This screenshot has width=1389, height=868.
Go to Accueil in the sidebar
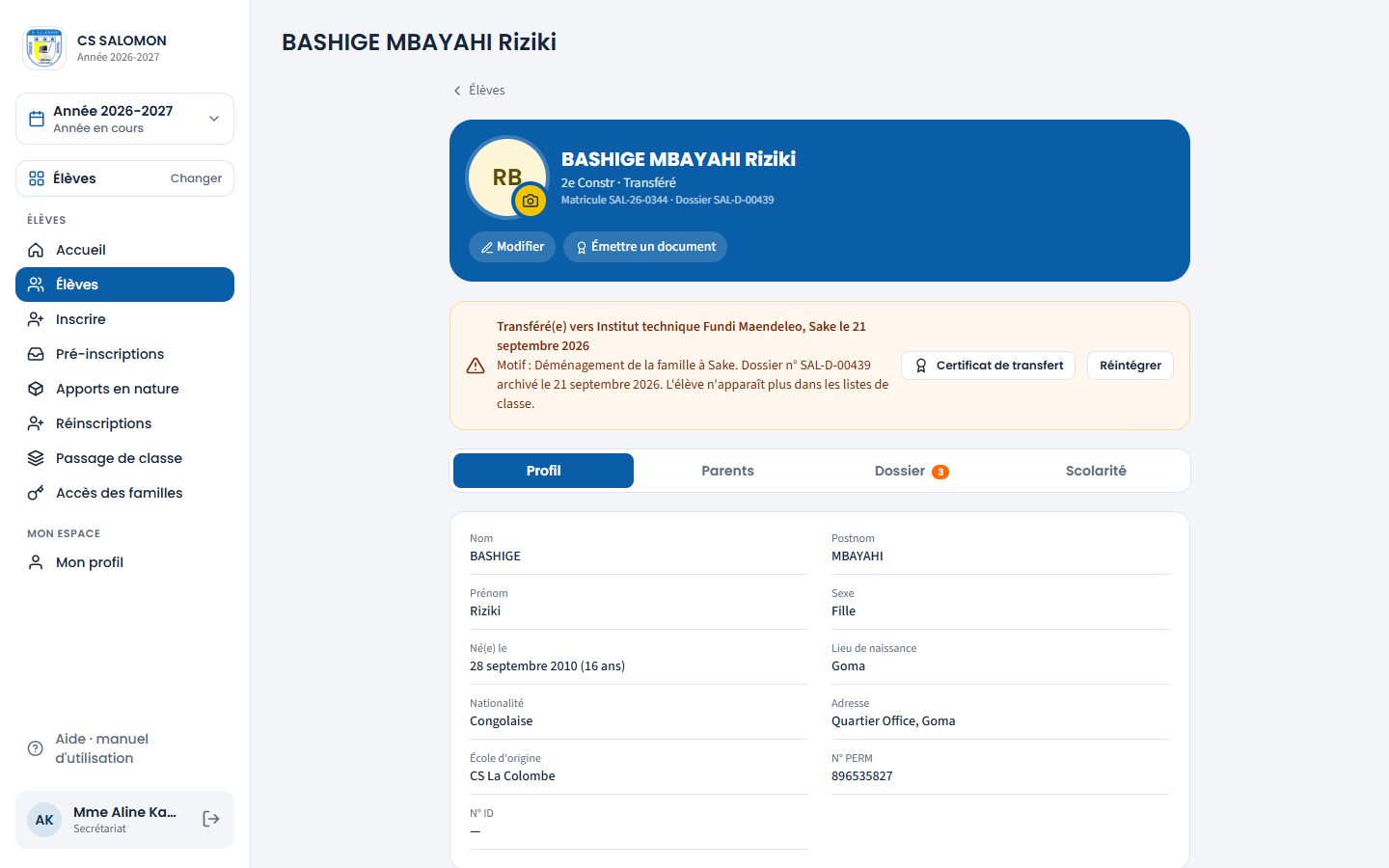click(124, 250)
